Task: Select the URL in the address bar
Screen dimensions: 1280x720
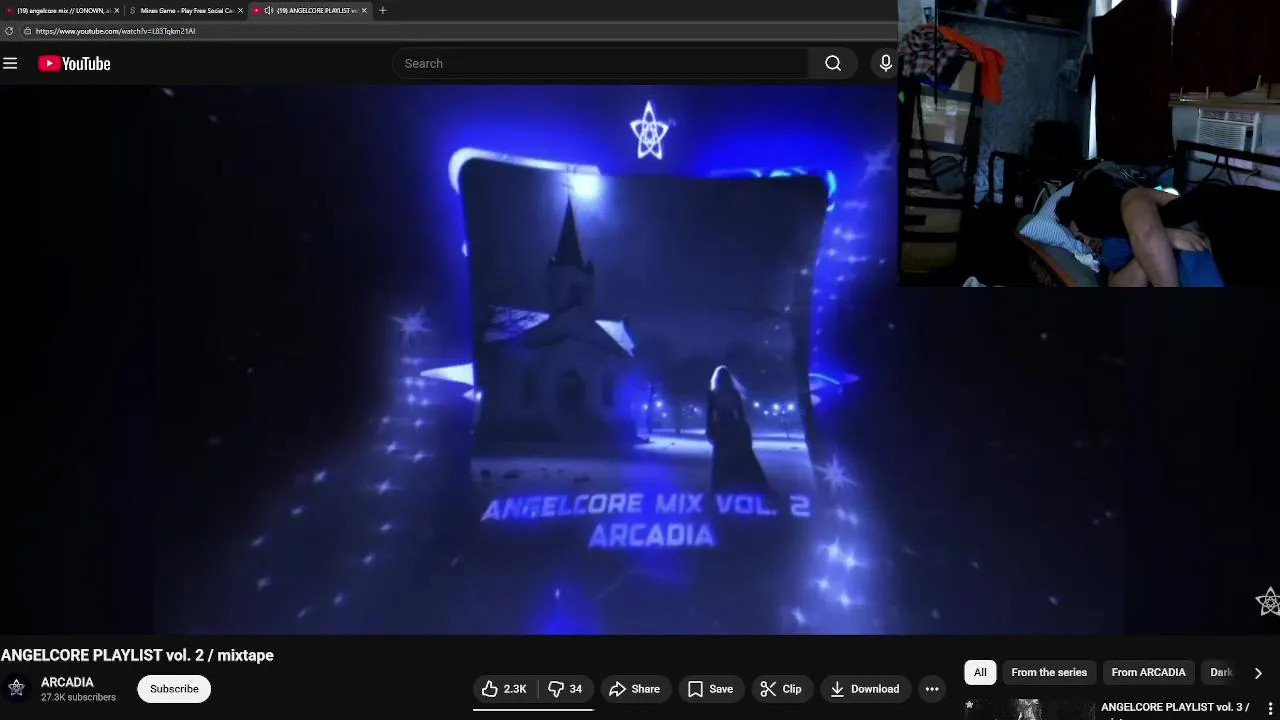Action: (x=115, y=31)
